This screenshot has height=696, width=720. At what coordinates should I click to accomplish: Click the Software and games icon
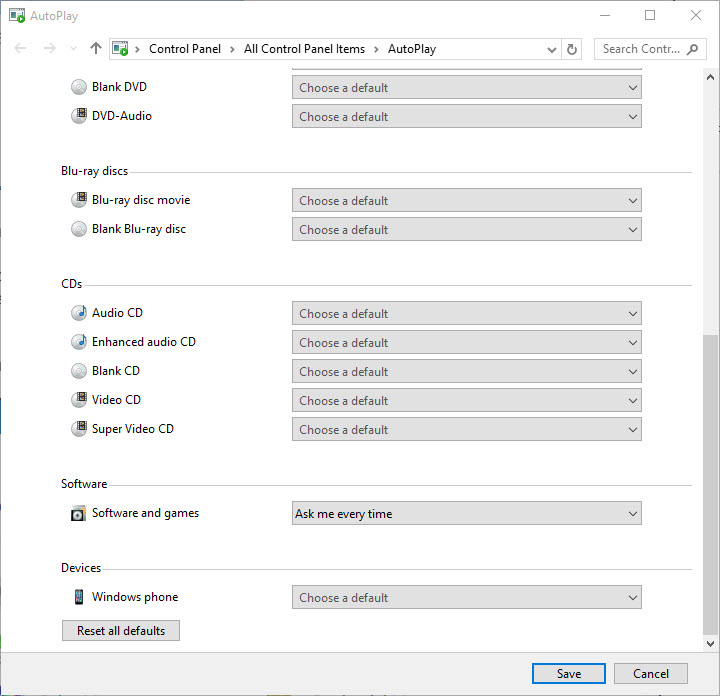(79, 514)
